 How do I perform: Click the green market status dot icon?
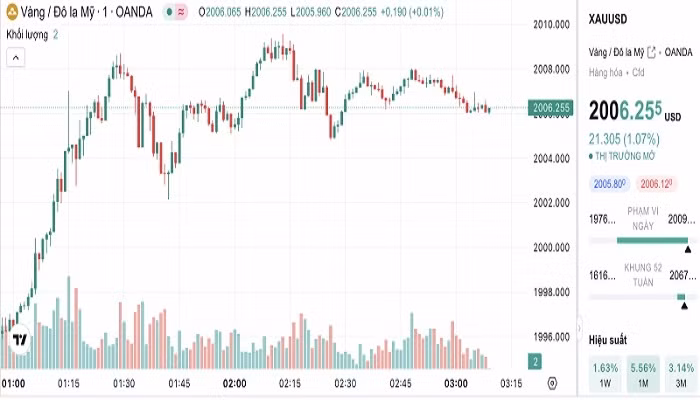[169, 12]
